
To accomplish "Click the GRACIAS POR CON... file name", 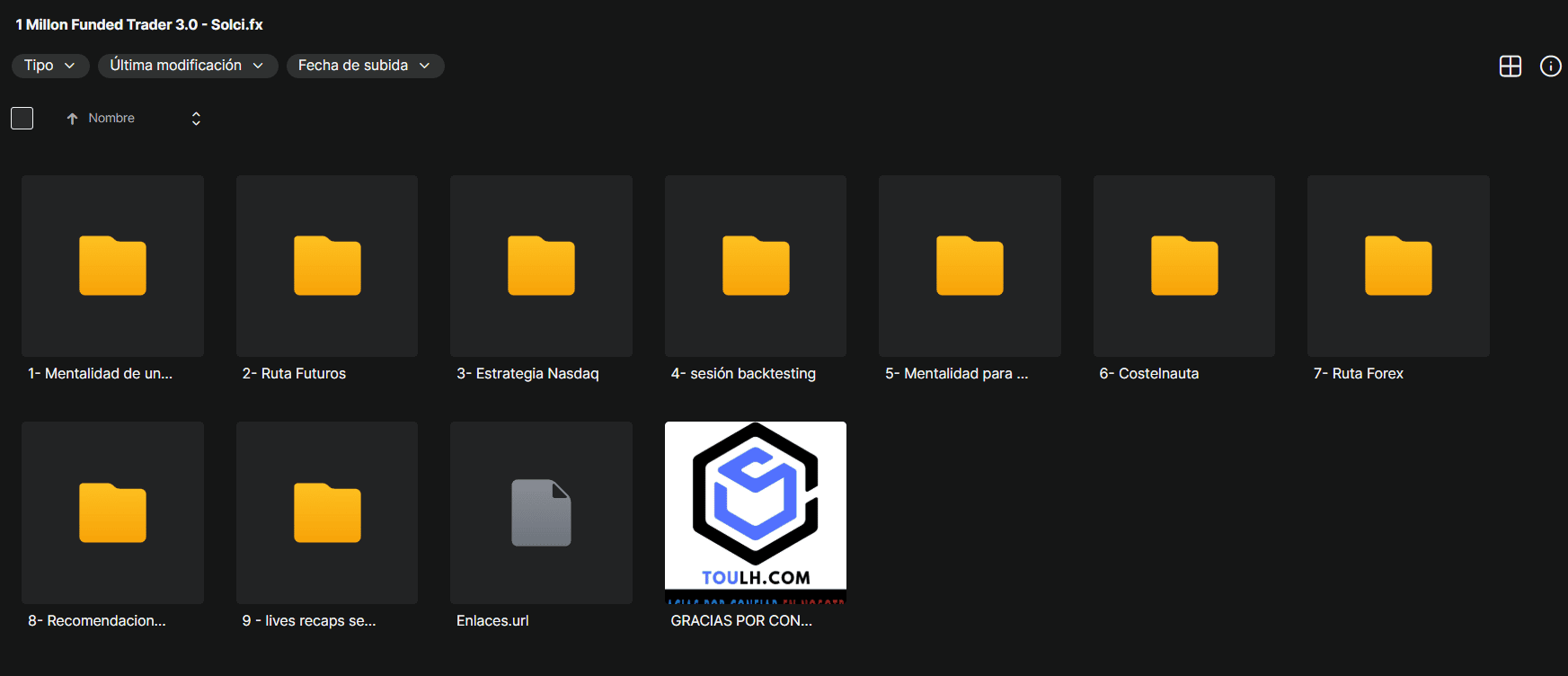I will pos(741,620).
